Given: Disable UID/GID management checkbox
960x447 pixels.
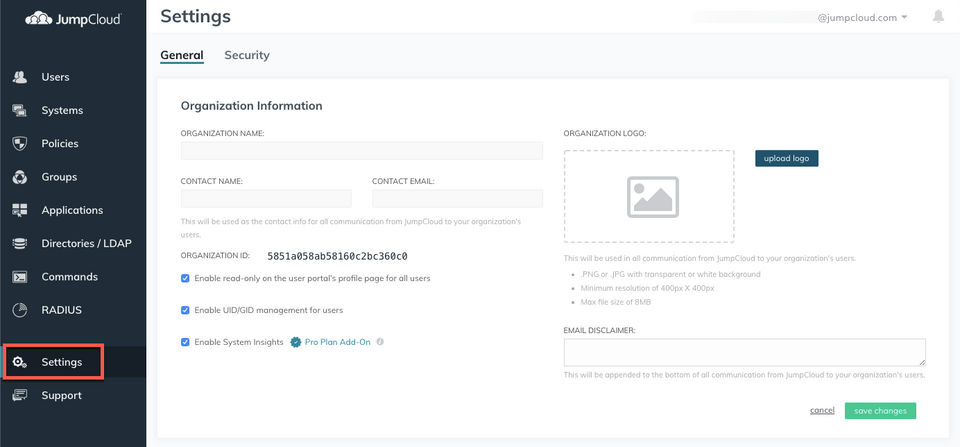Looking at the screenshot, I should pos(185,310).
